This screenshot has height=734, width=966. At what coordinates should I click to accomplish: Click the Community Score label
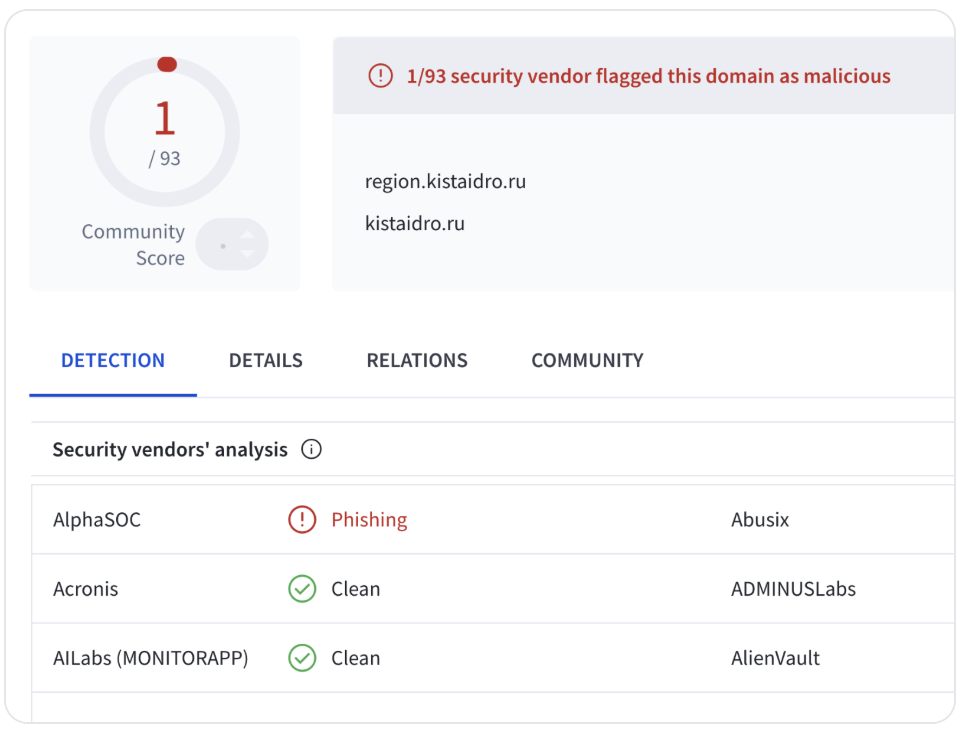pos(134,244)
